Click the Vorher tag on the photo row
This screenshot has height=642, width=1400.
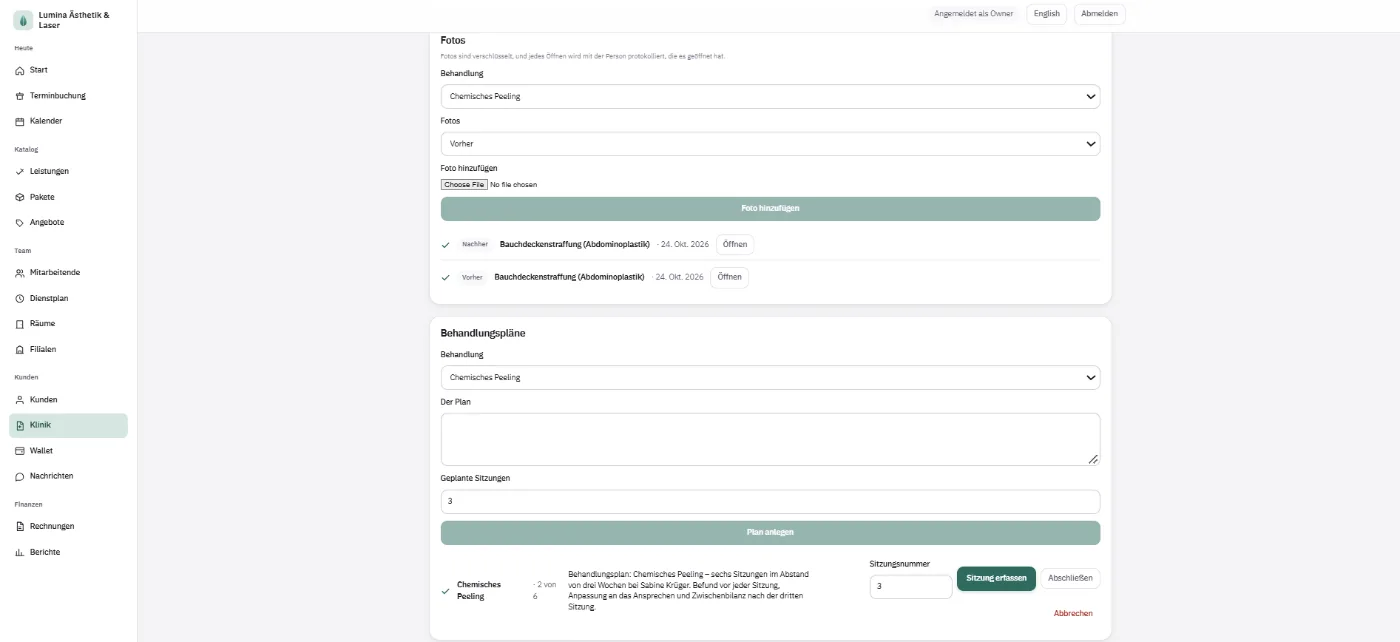472,277
